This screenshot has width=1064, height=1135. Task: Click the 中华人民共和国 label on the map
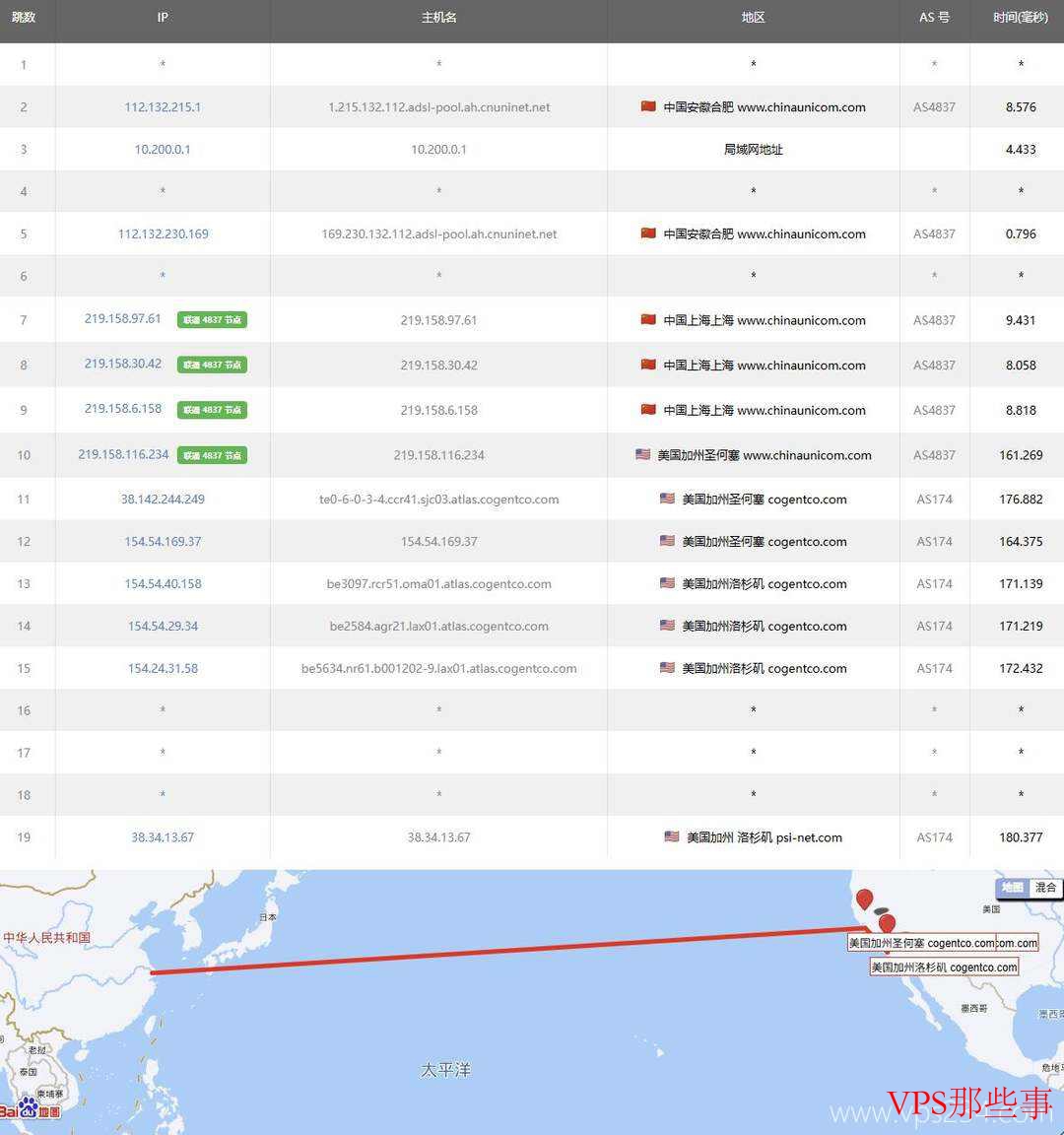pyautogui.click(x=47, y=937)
